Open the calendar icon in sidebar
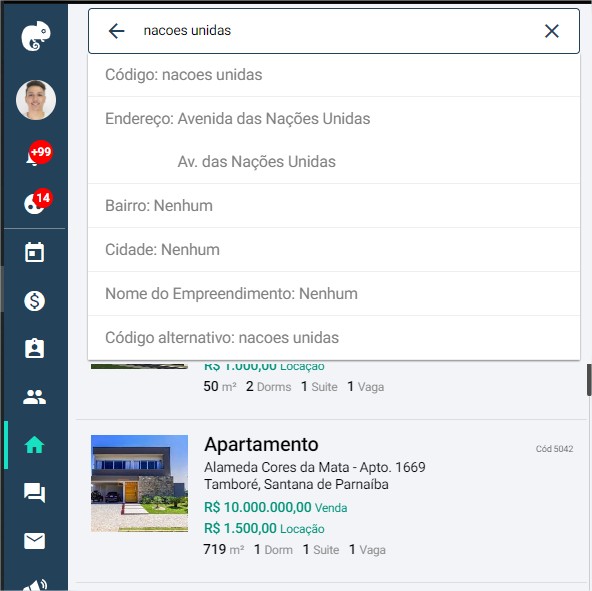This screenshot has height=591, width=592. pyautogui.click(x=34, y=252)
